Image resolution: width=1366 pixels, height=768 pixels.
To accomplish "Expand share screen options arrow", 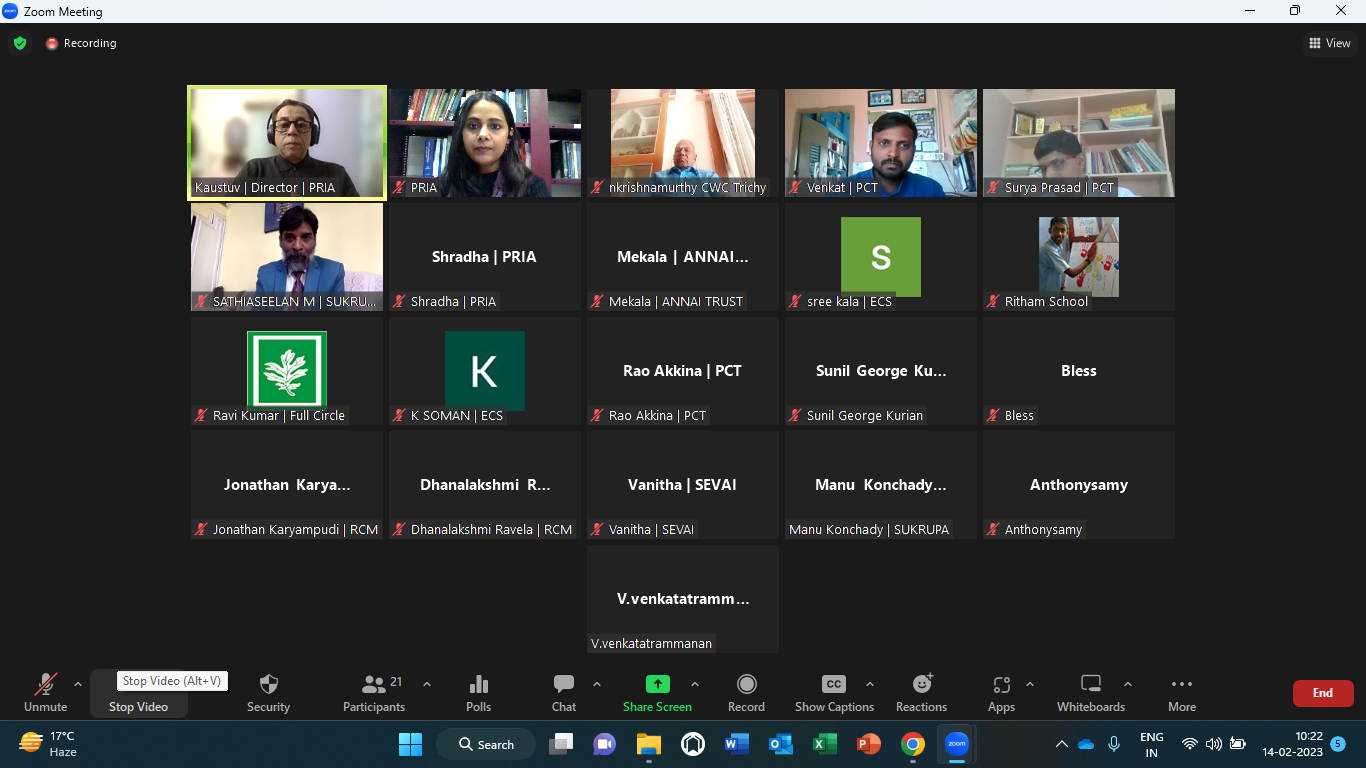I will click(x=695, y=684).
